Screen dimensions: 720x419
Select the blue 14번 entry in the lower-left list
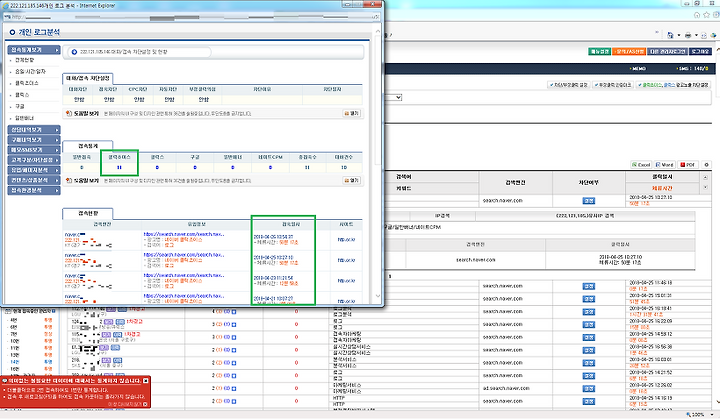pos(14,362)
